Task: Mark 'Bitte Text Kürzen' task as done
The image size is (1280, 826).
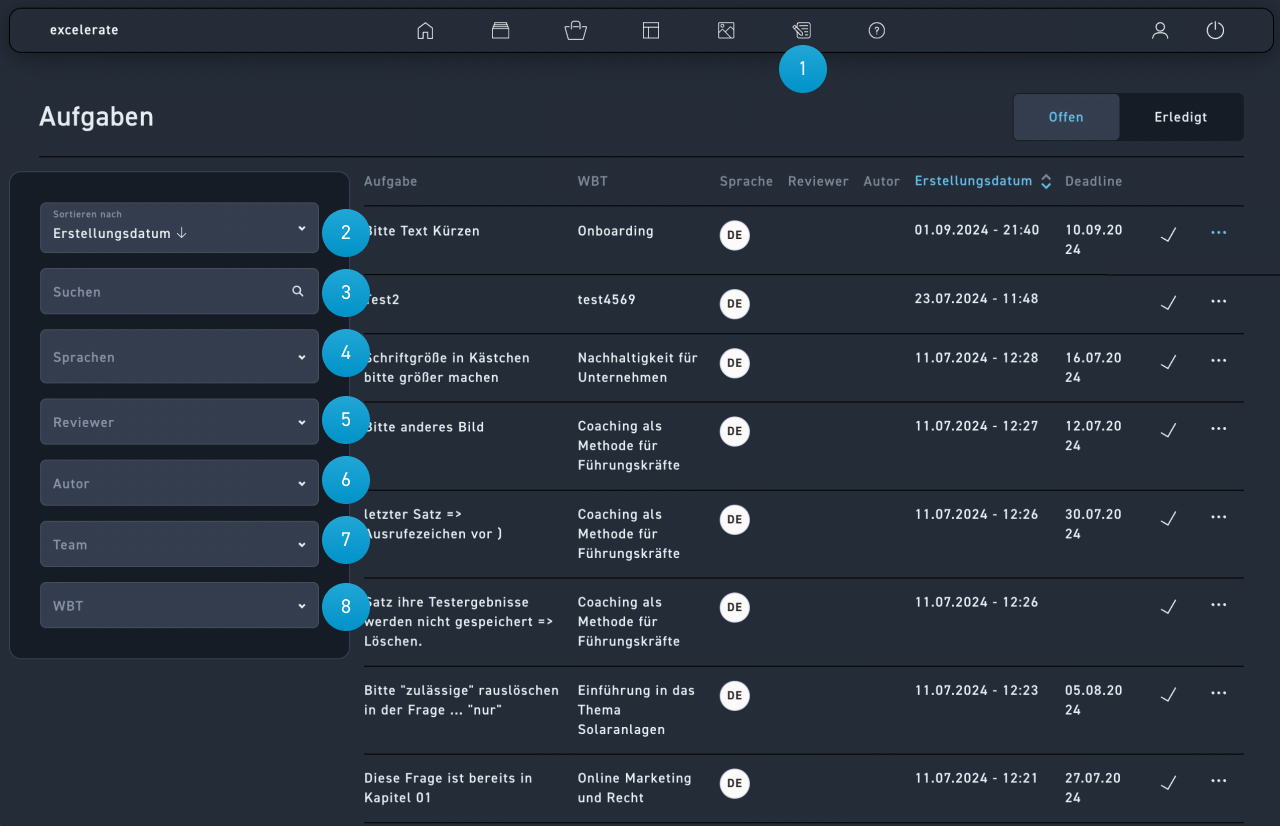Action: pyautogui.click(x=1167, y=234)
